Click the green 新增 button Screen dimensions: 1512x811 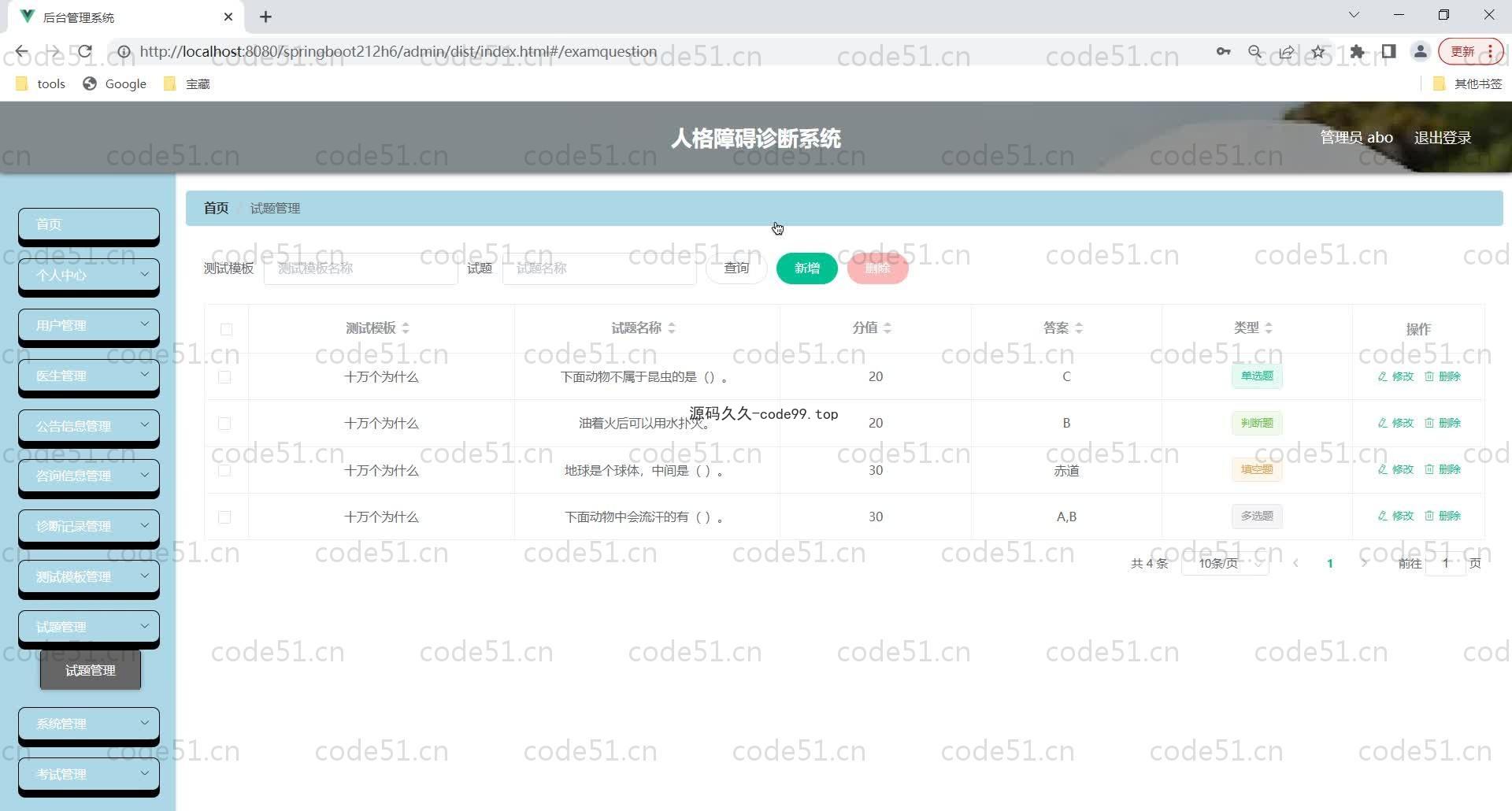807,268
